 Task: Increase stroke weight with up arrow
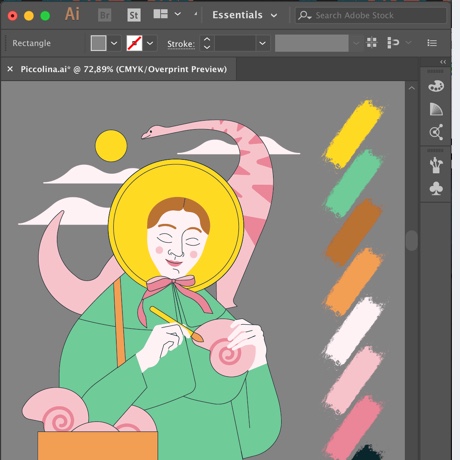[207, 39]
